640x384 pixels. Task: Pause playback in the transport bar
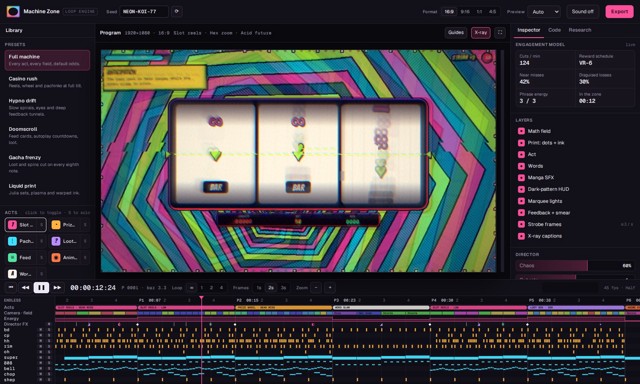41,288
